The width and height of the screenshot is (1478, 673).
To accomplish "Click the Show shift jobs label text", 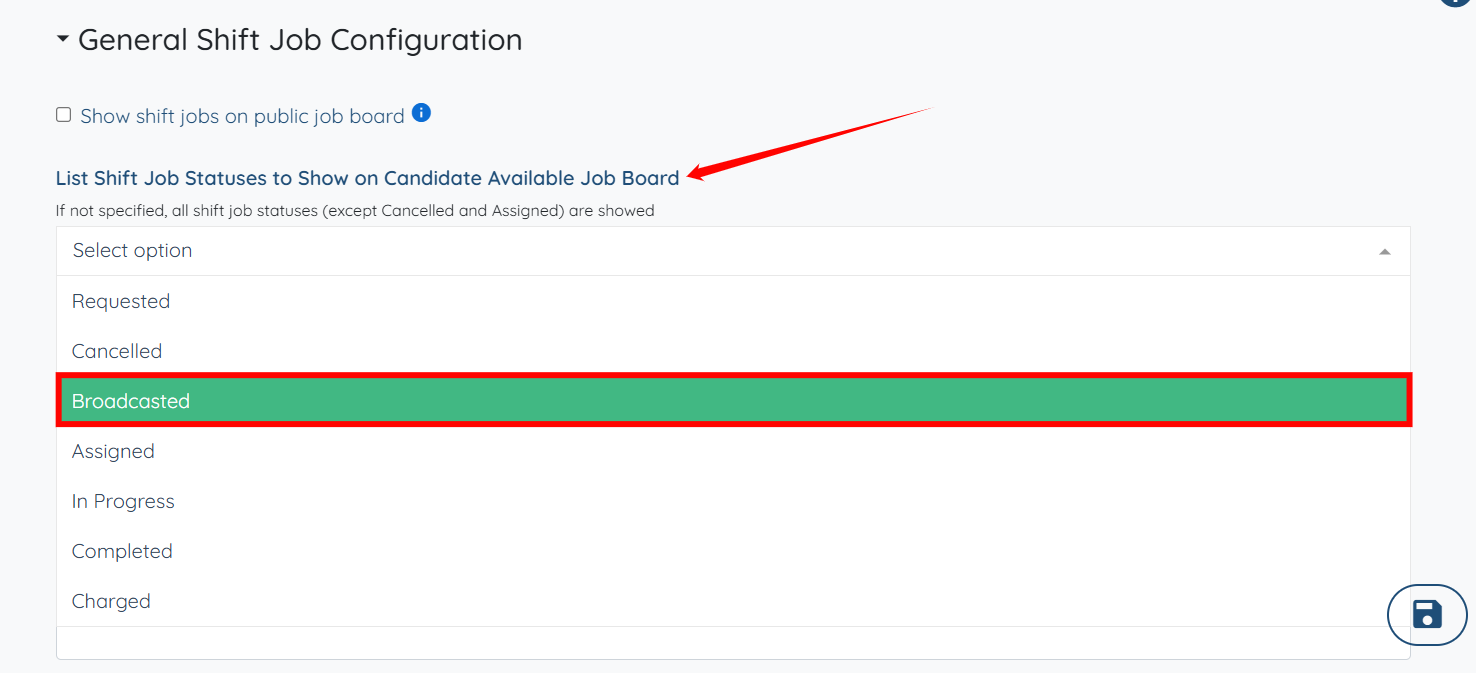I will [x=242, y=116].
